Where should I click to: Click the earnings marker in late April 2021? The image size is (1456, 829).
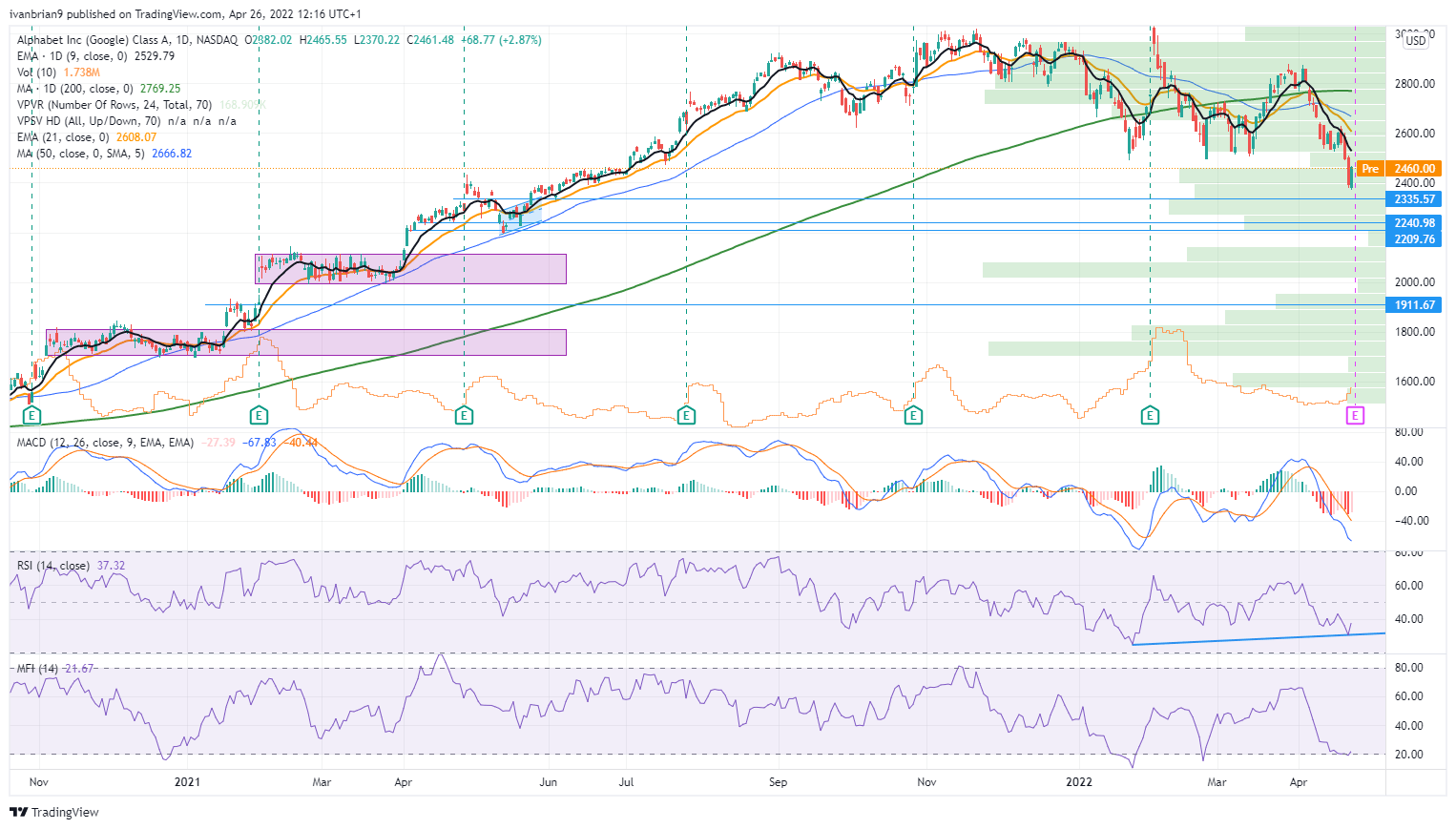click(x=464, y=415)
